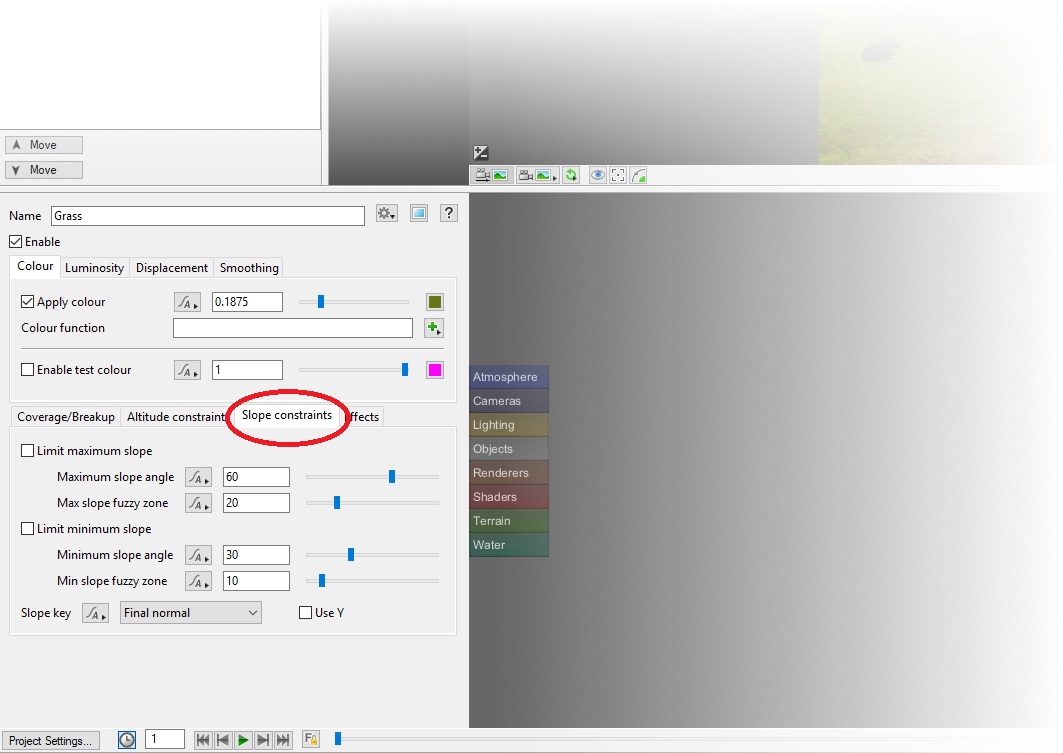
Task: Select the Slope constraints tab
Action: (x=287, y=415)
